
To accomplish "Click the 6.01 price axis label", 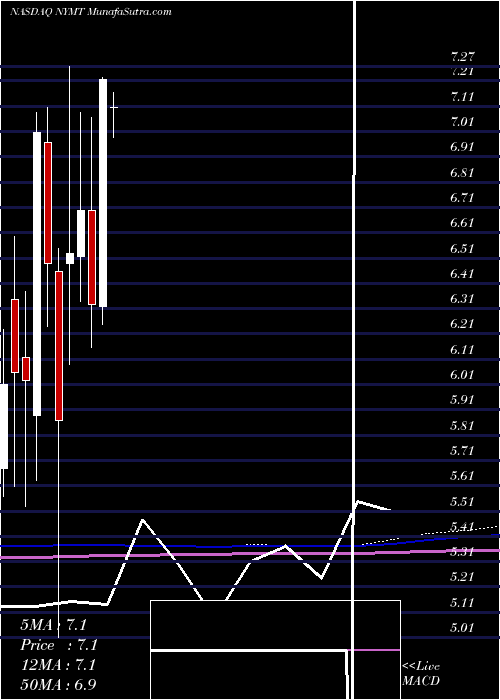I will pyautogui.click(x=462, y=375).
